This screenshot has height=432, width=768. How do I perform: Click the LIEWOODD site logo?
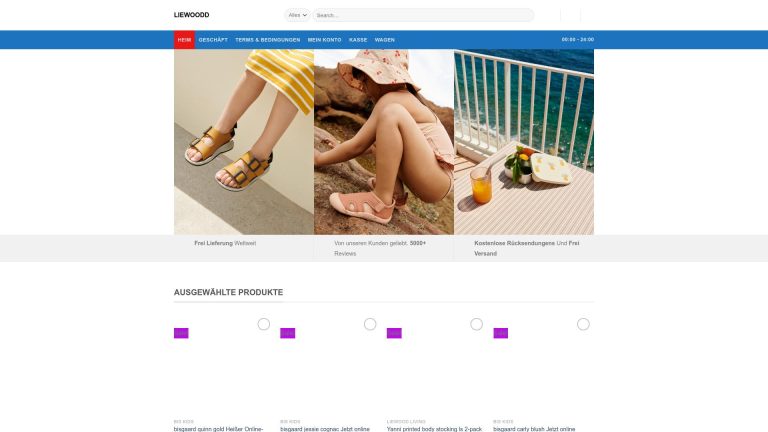coord(192,15)
